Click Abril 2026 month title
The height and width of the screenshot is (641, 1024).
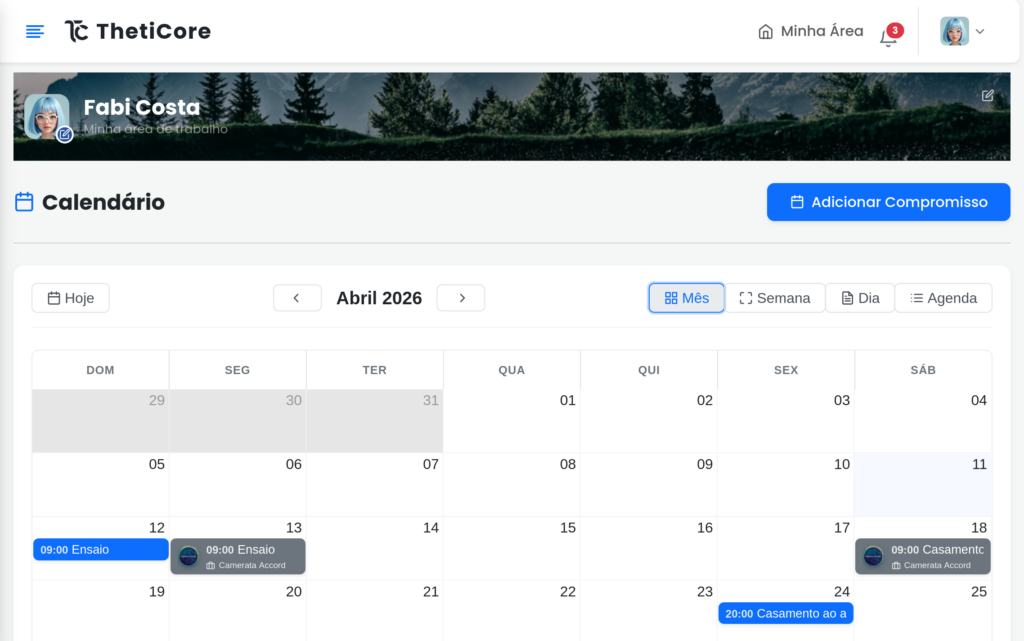click(379, 298)
